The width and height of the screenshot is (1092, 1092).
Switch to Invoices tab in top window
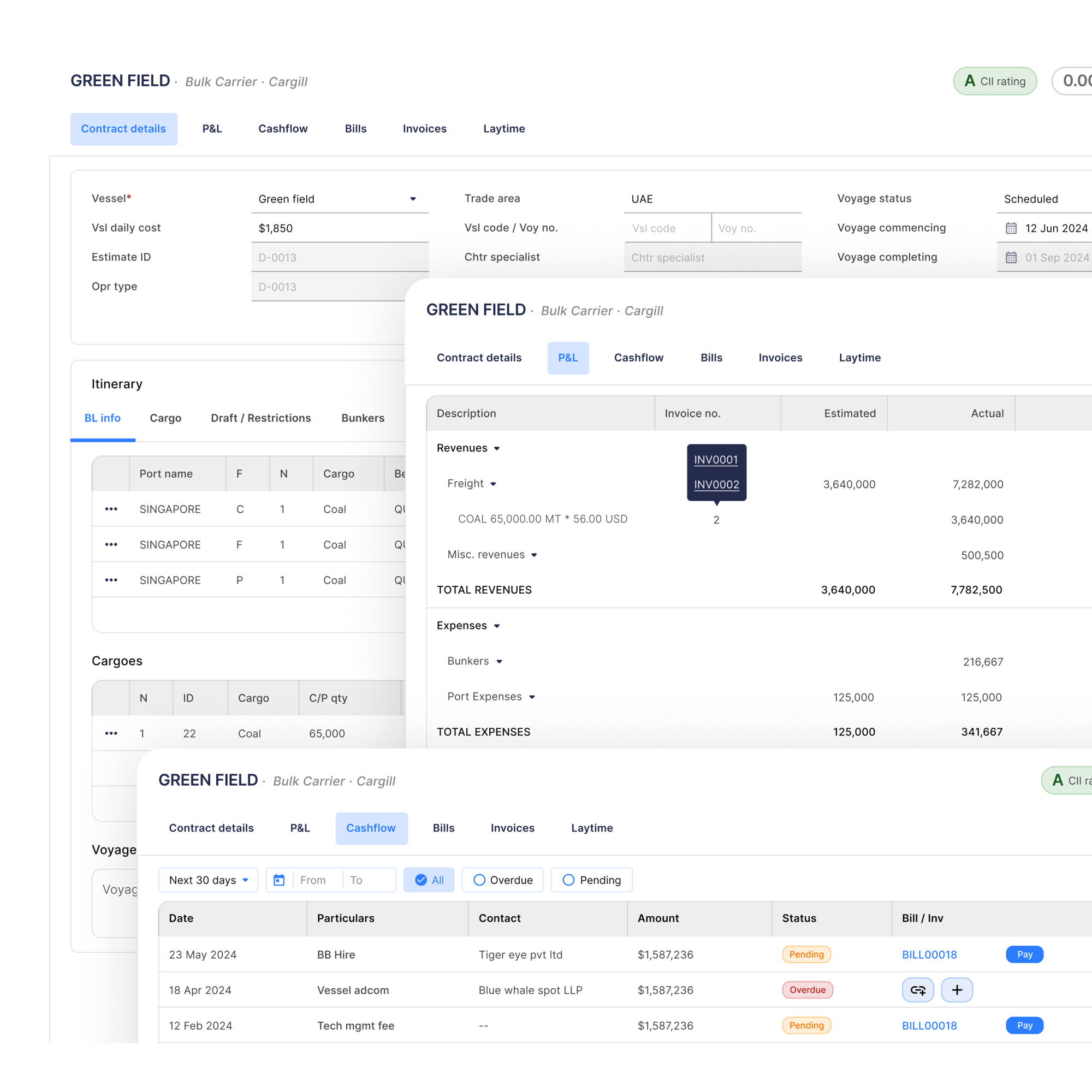[x=424, y=129]
